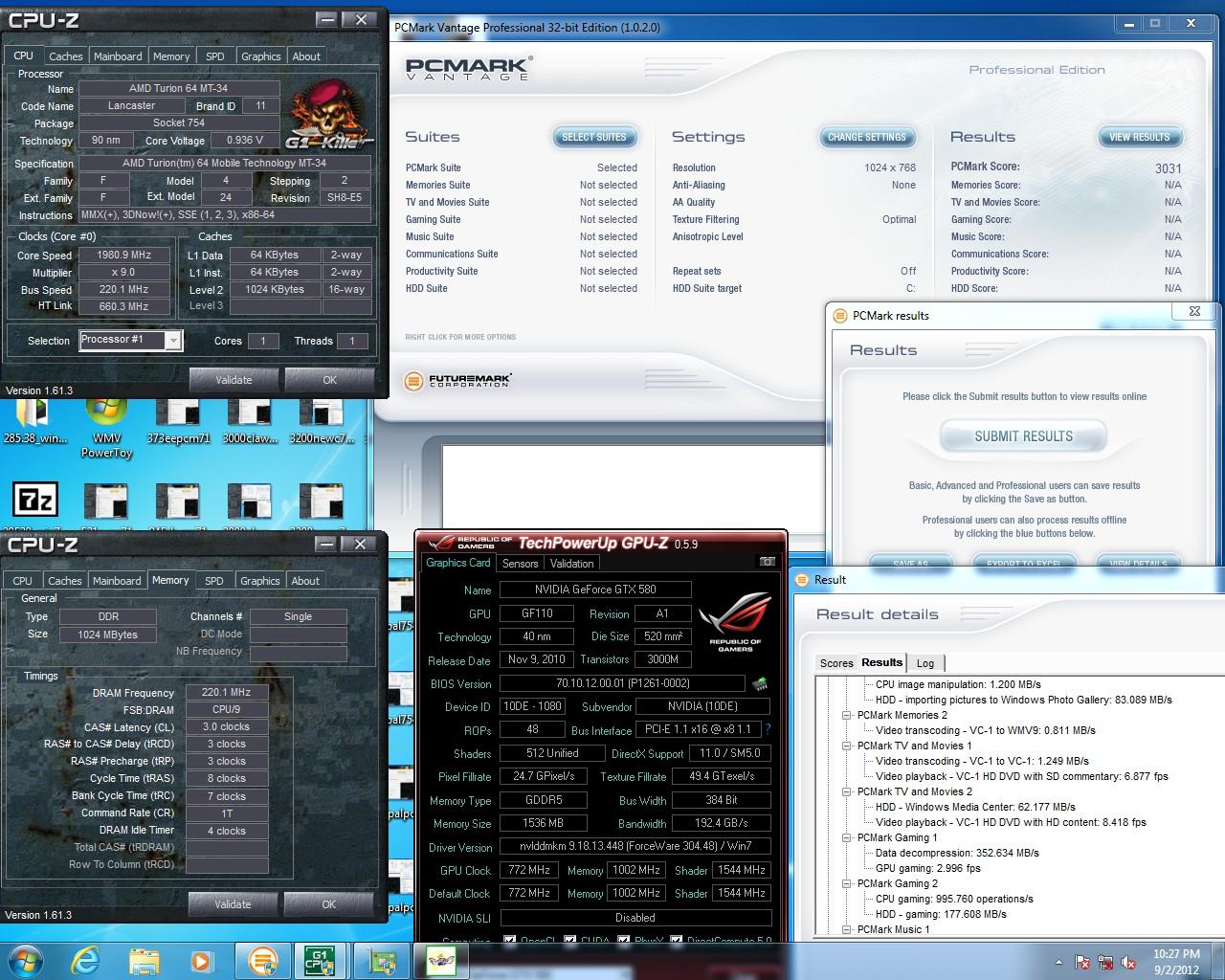This screenshot has height=980, width=1225.
Task: Click the muted volume tray icon
Action: 1127,961
